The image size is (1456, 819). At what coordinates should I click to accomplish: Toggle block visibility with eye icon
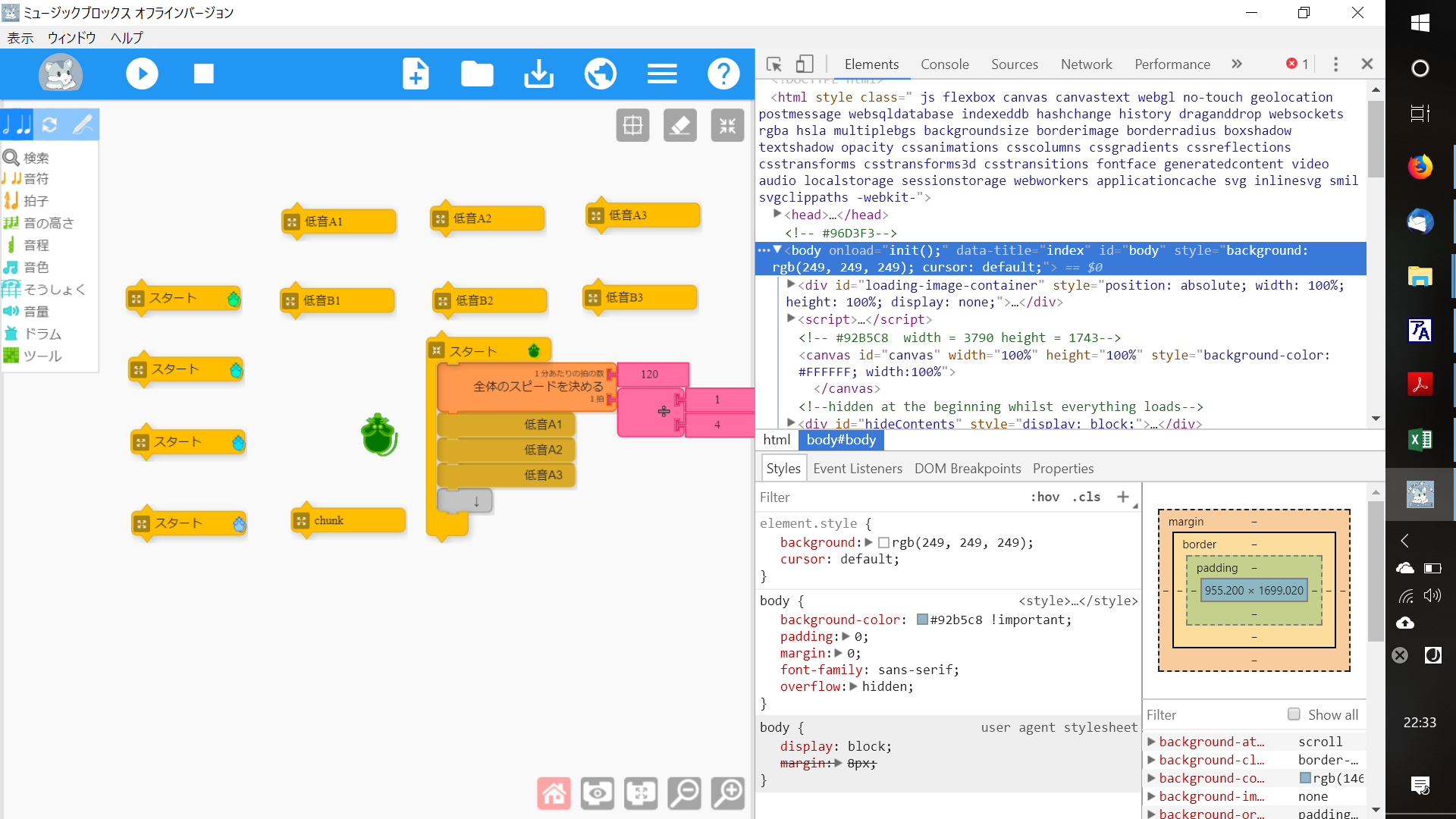(598, 793)
